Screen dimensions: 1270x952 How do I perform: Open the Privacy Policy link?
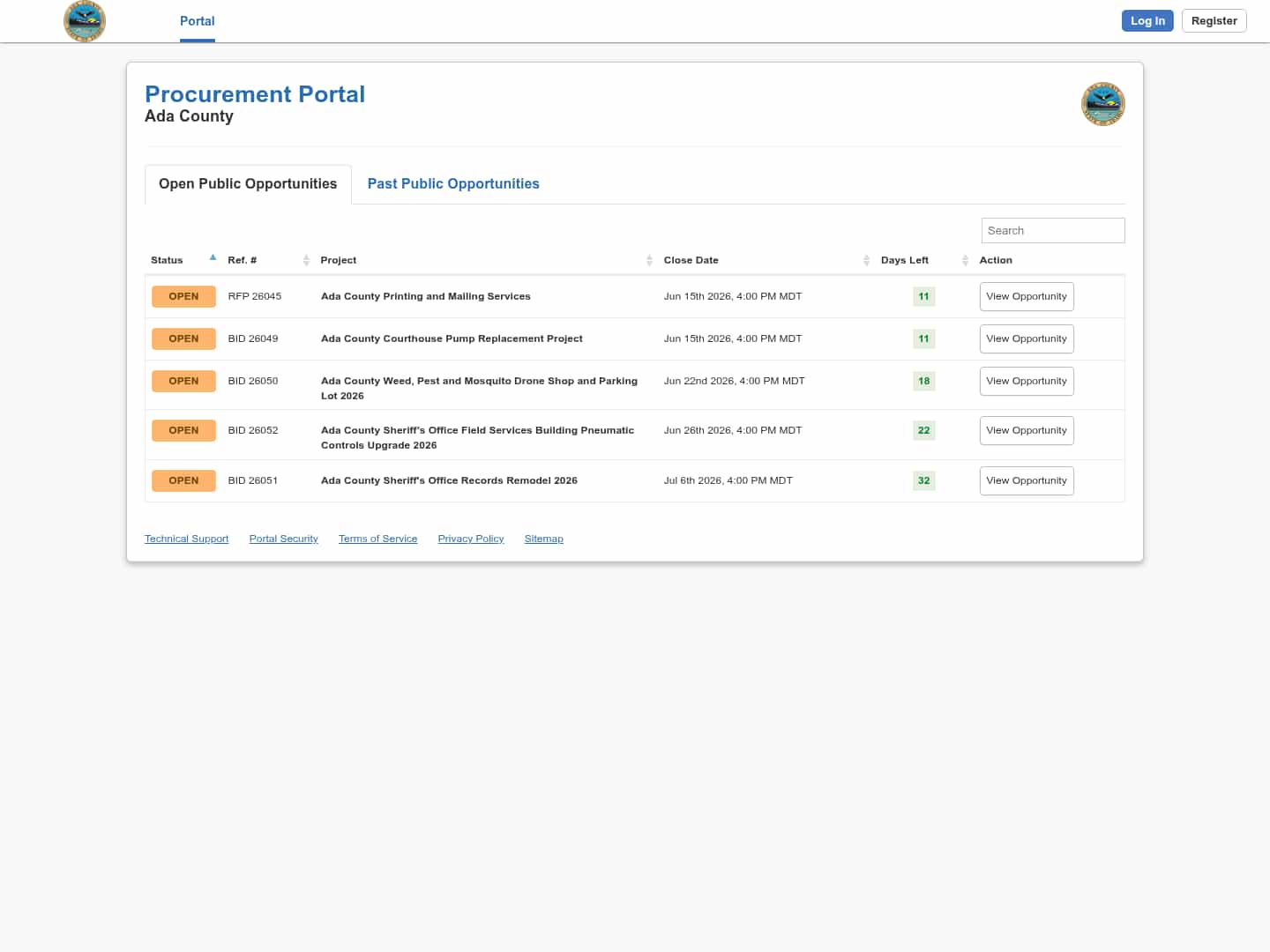click(x=471, y=539)
